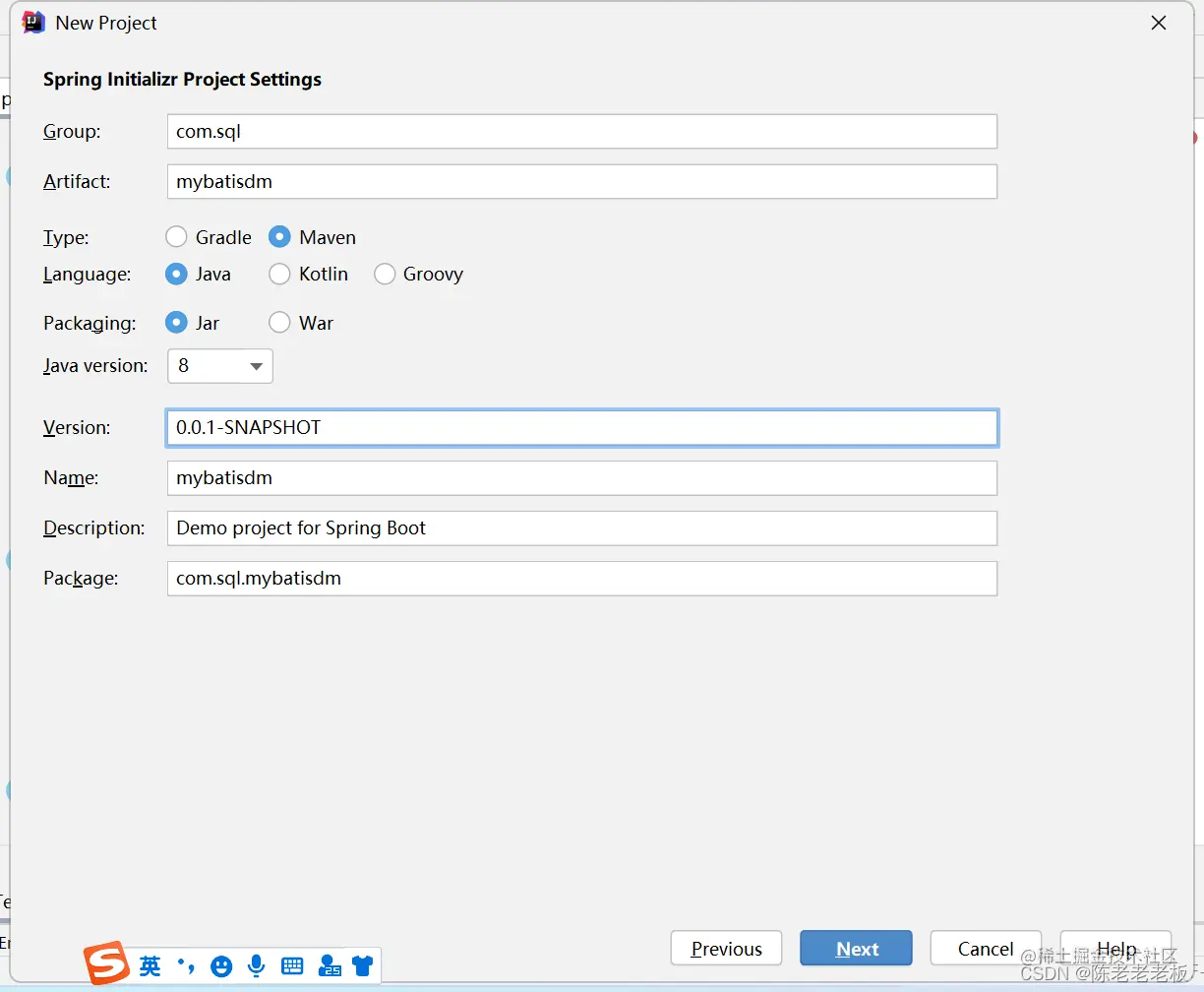Click the Sogou skin shirt icon
1204x992 pixels.
[x=363, y=966]
